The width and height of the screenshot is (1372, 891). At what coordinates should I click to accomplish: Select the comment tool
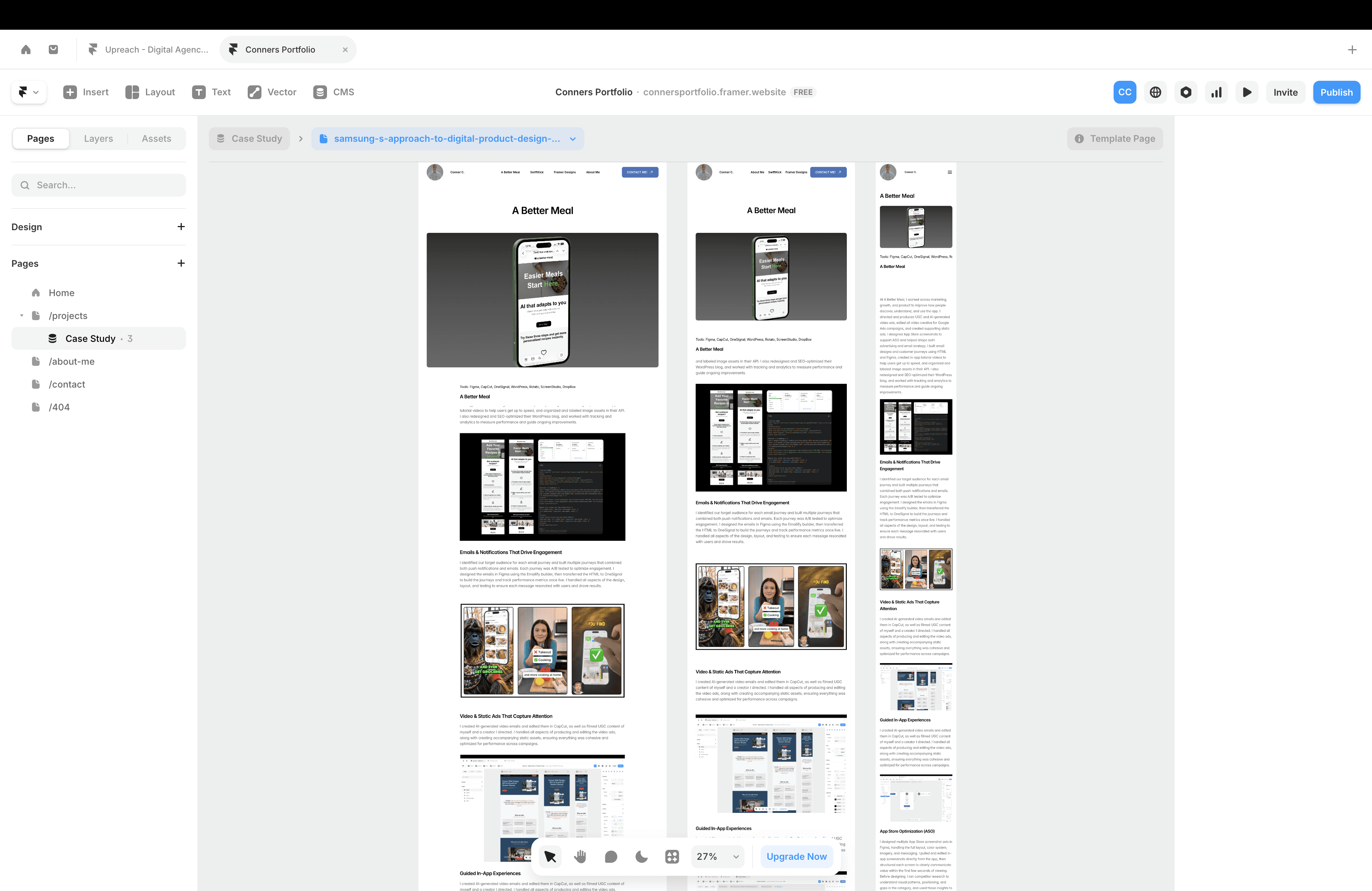coord(611,856)
